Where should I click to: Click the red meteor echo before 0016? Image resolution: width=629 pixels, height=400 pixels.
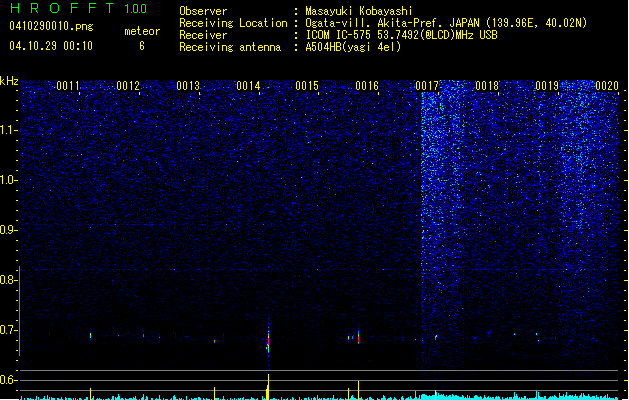tap(358, 337)
